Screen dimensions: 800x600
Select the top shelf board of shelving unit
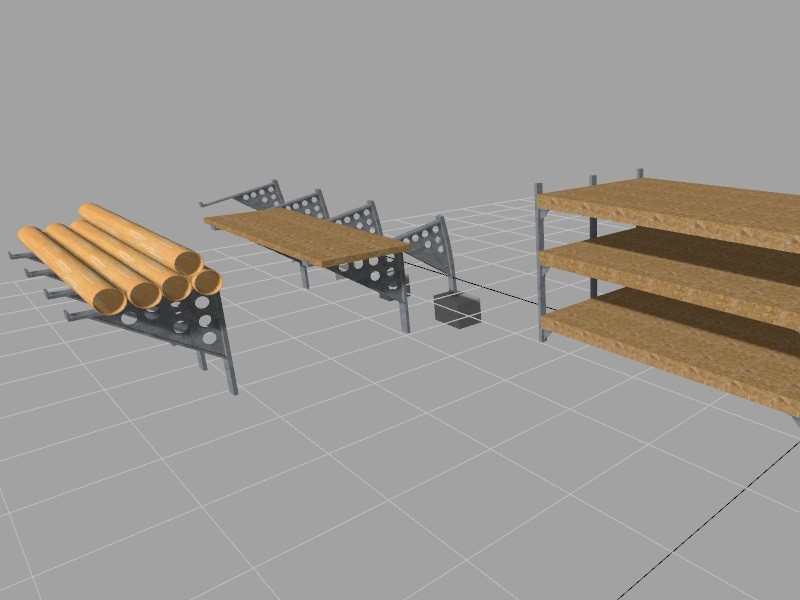tap(680, 208)
